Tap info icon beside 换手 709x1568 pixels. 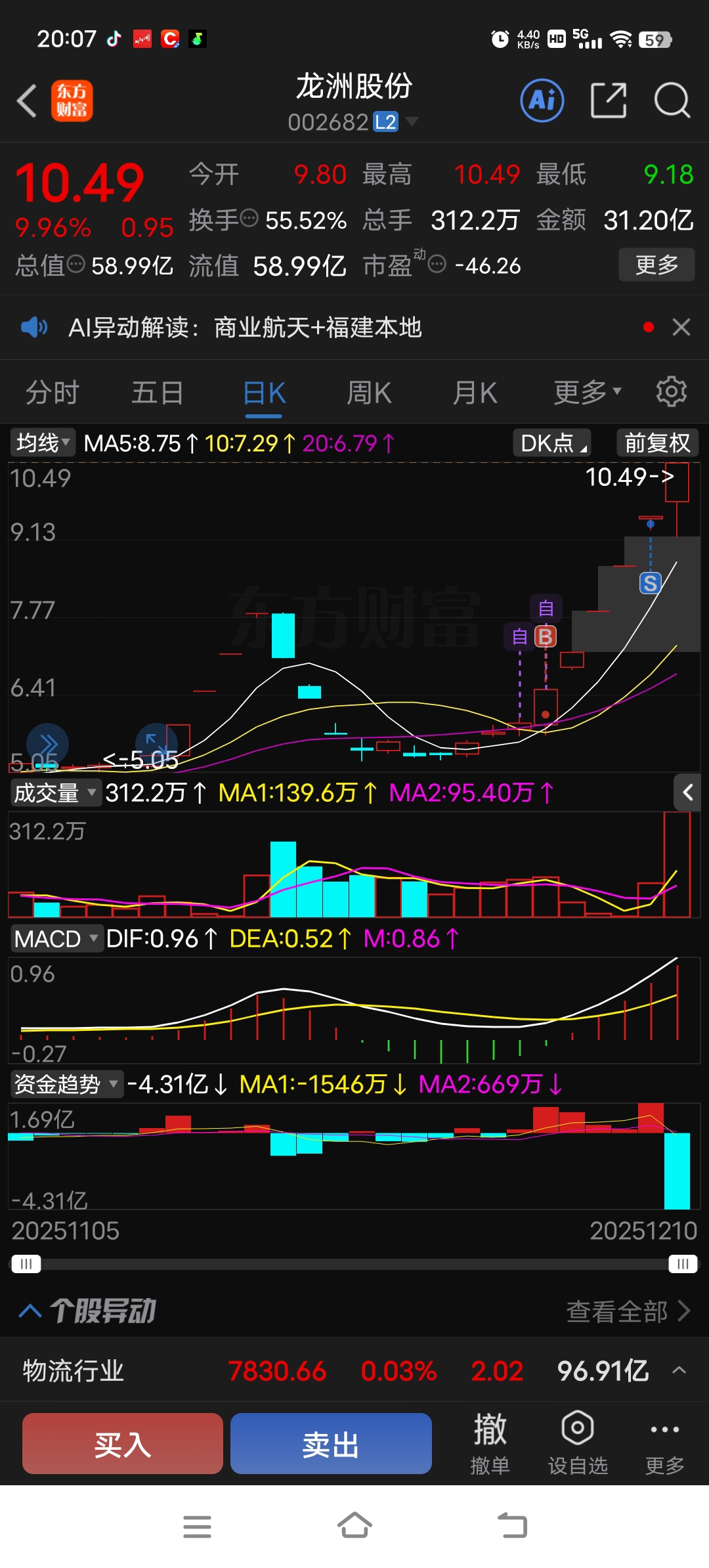249,217
